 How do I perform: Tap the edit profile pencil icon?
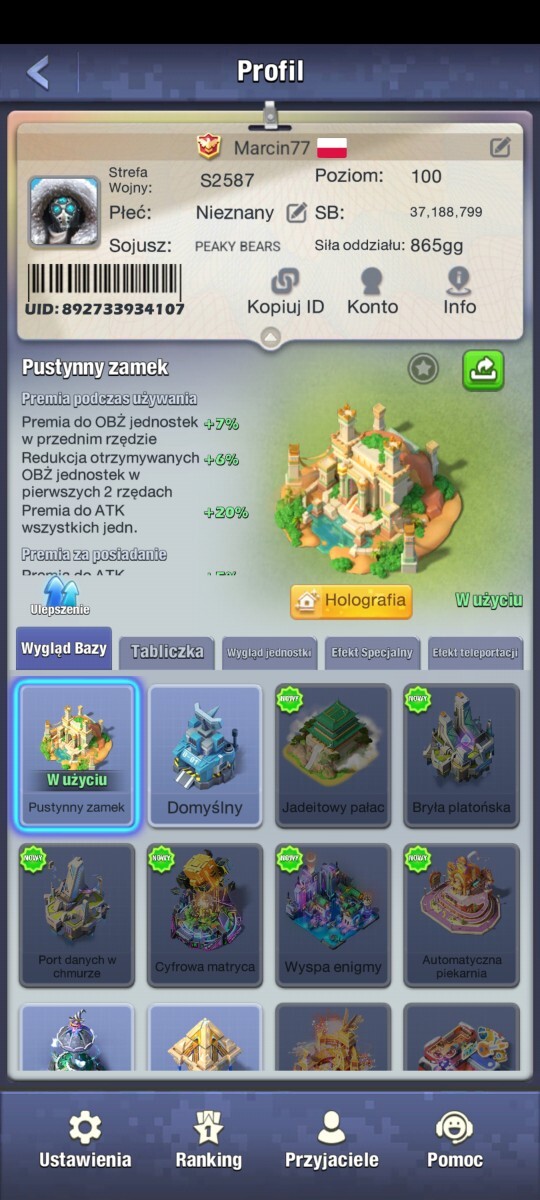[x=500, y=147]
